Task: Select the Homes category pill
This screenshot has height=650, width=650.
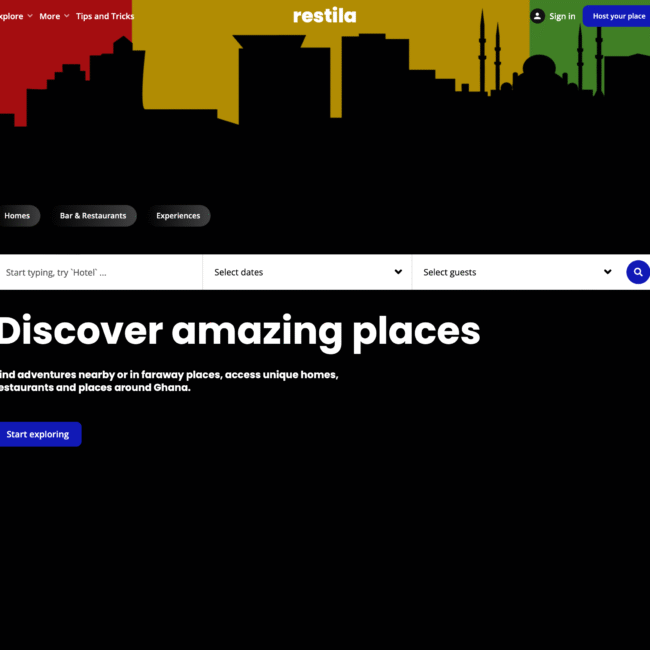Action: (19, 216)
